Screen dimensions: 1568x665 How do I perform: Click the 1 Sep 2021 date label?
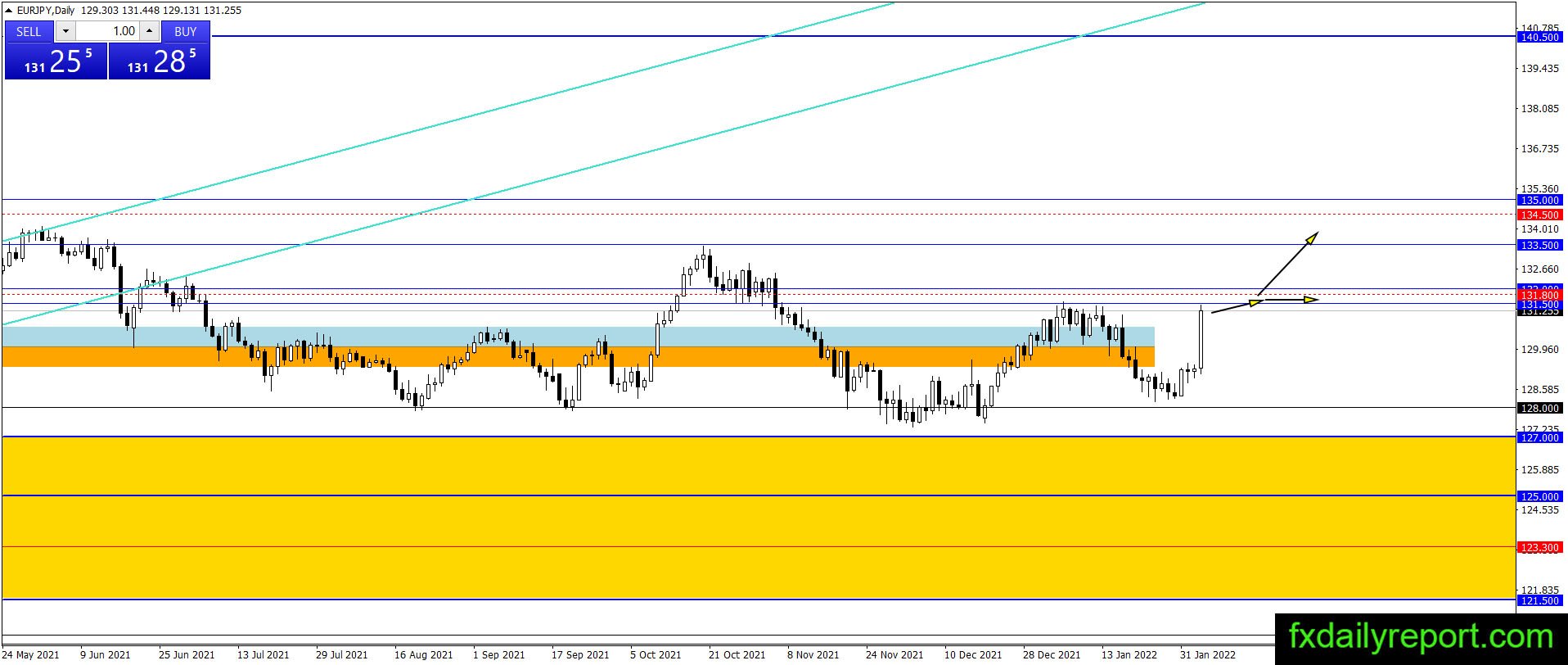[499, 655]
